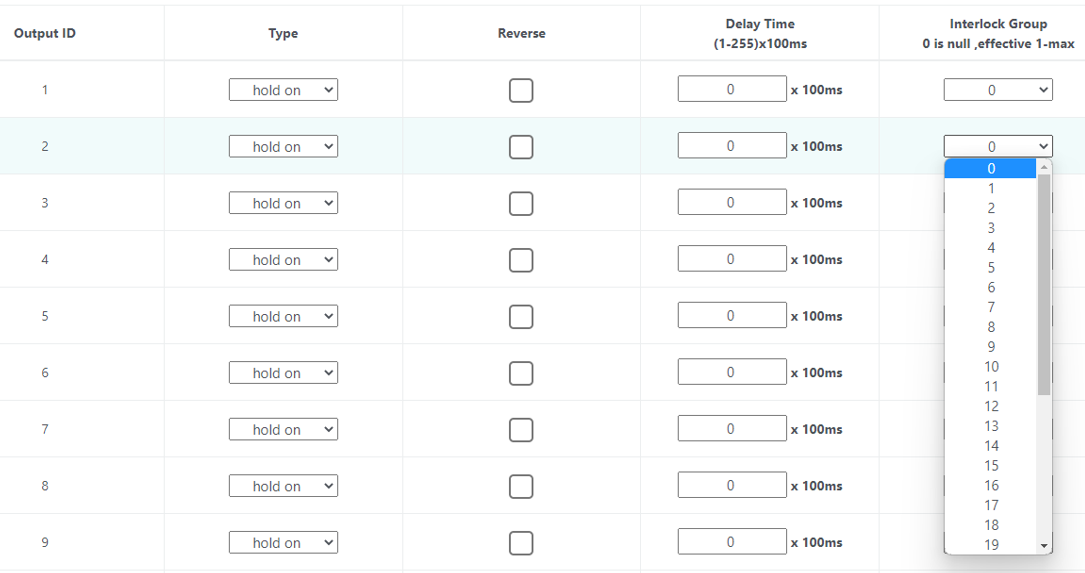The width and height of the screenshot is (1085, 573).
Task: Open the Type dropdown for output 1
Action: click(283, 90)
